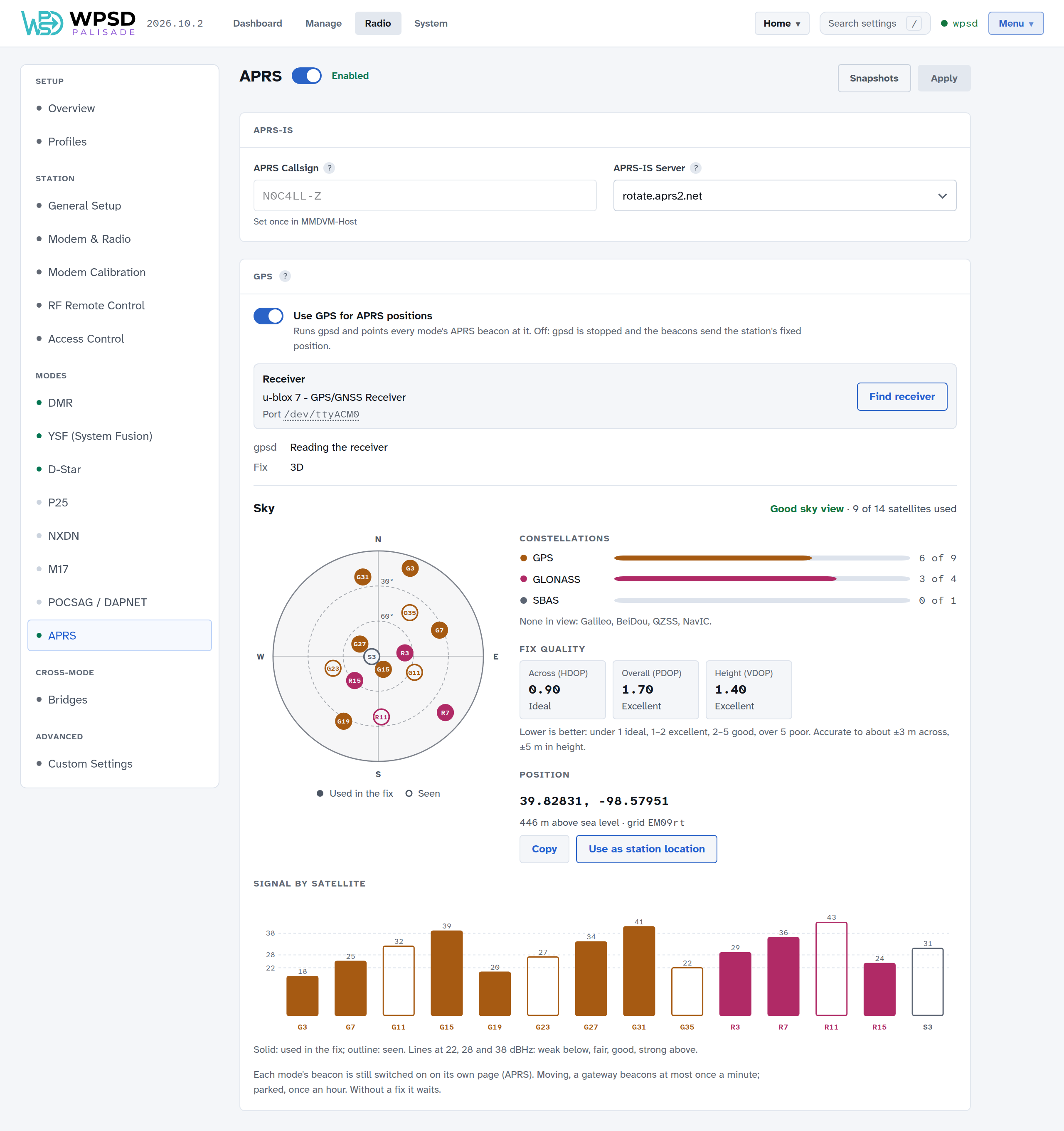Select satellite G3 on sky plot
1064x1131 pixels.
coord(410,568)
